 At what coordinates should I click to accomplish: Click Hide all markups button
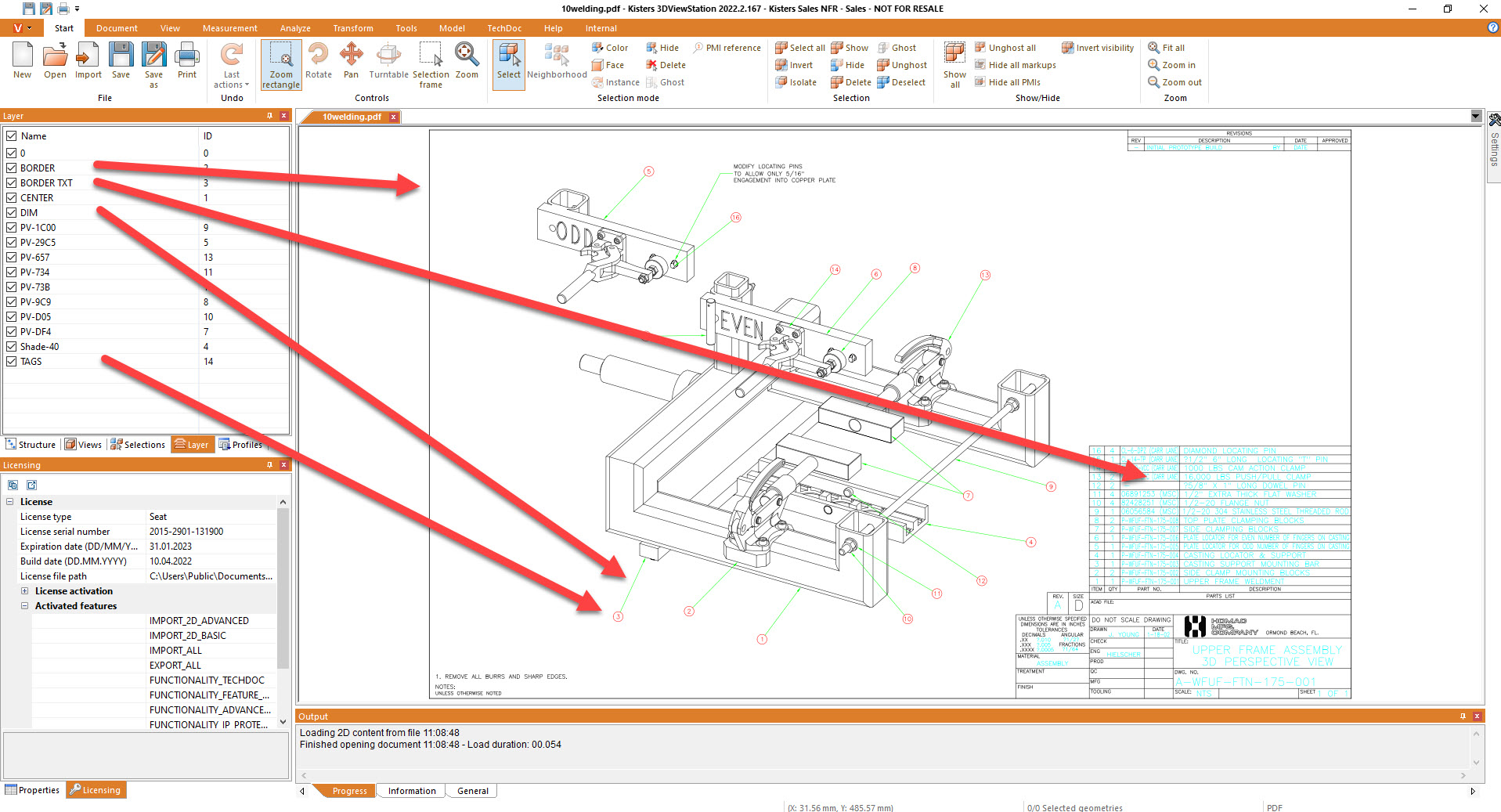pos(1016,65)
